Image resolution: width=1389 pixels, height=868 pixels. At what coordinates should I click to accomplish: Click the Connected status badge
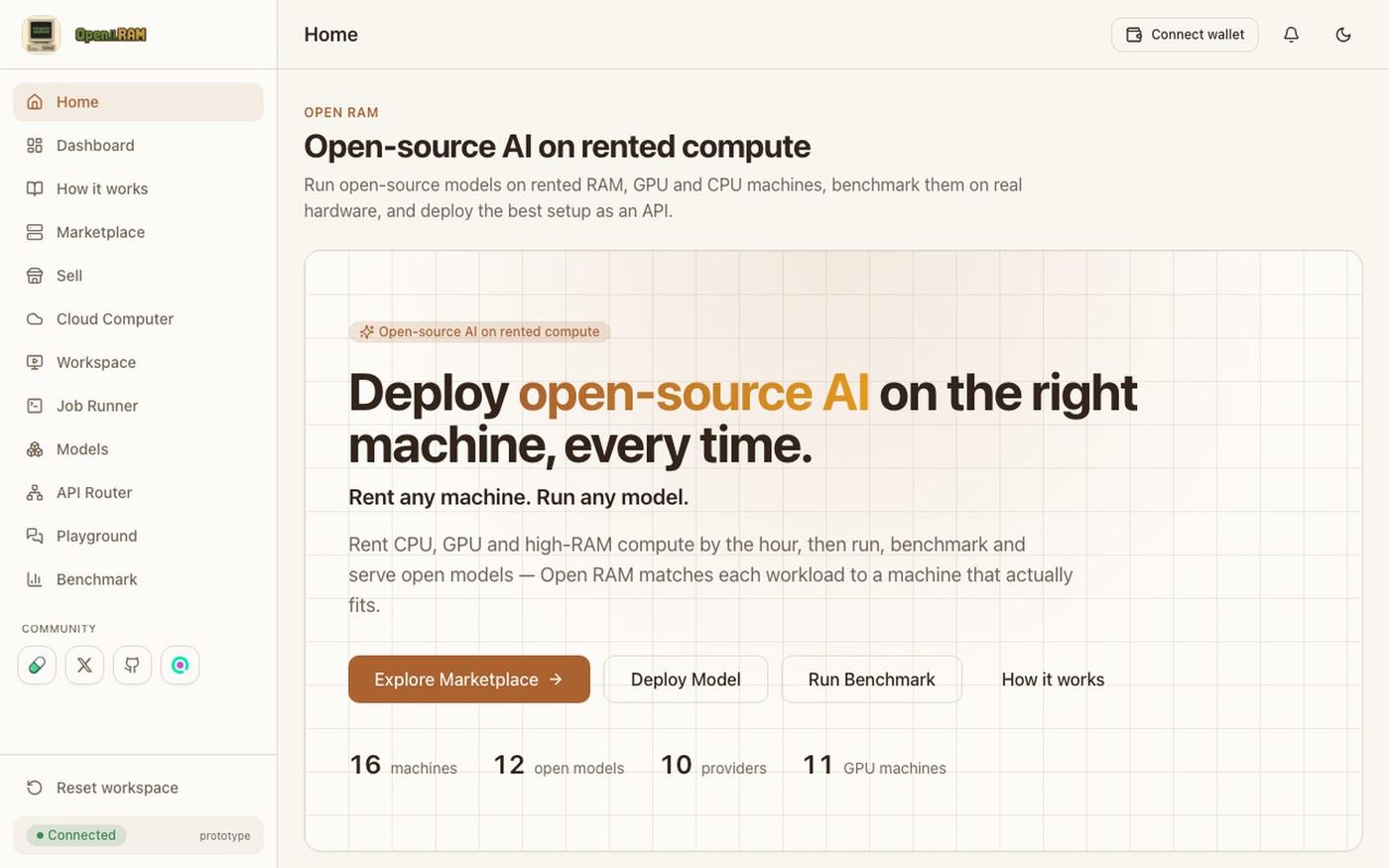coord(76,835)
